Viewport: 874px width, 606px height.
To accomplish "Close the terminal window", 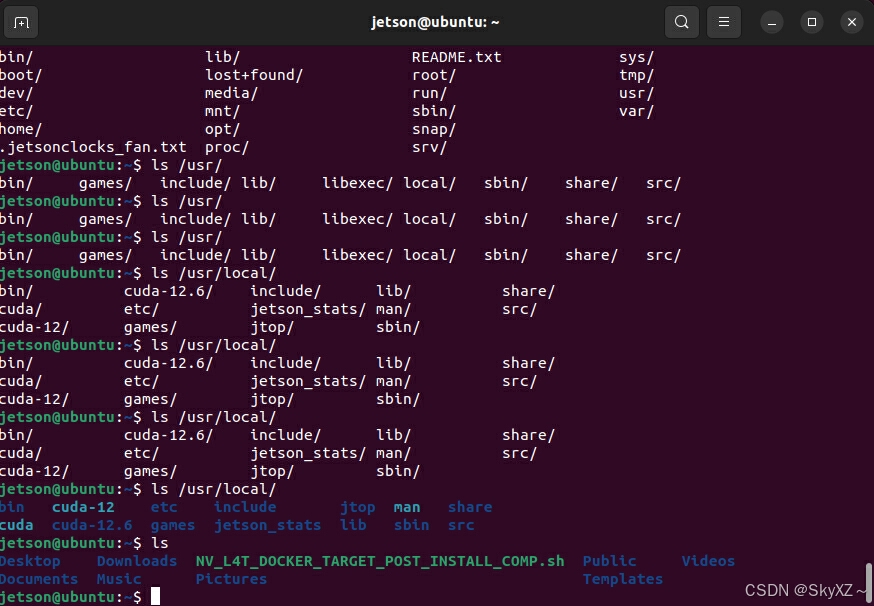I will 852,22.
